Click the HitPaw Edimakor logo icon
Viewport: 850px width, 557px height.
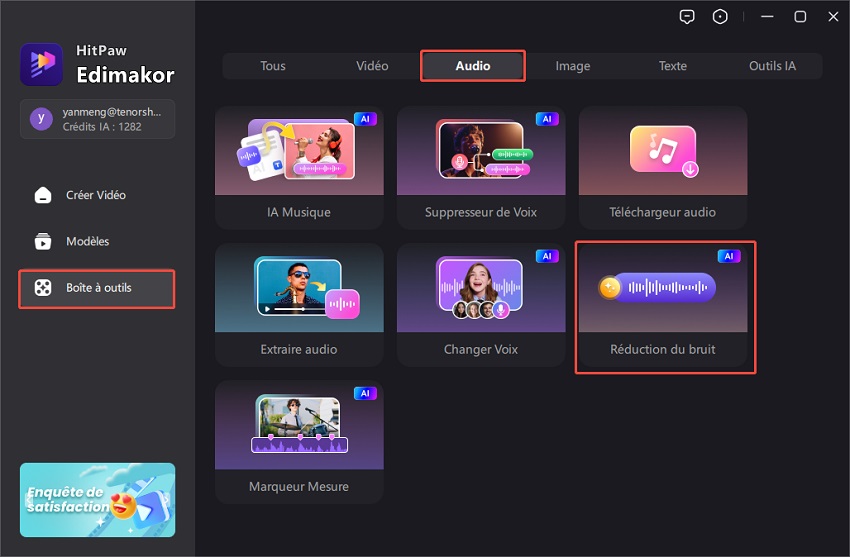click(41, 65)
